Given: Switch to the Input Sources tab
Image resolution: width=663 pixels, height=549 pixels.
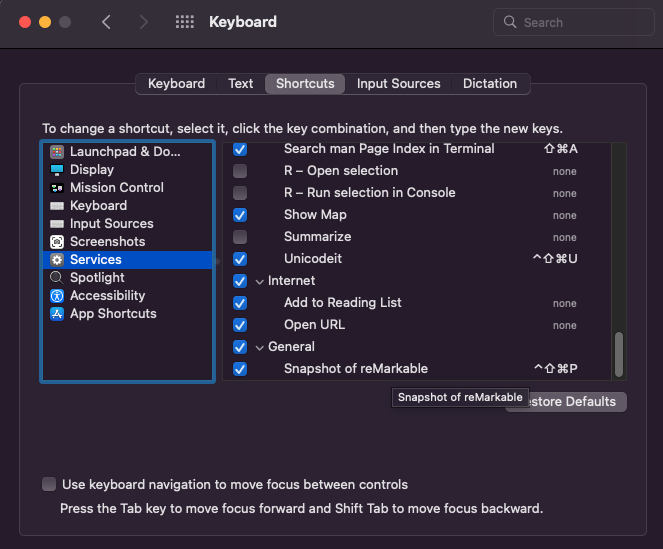Looking at the screenshot, I should 398,84.
